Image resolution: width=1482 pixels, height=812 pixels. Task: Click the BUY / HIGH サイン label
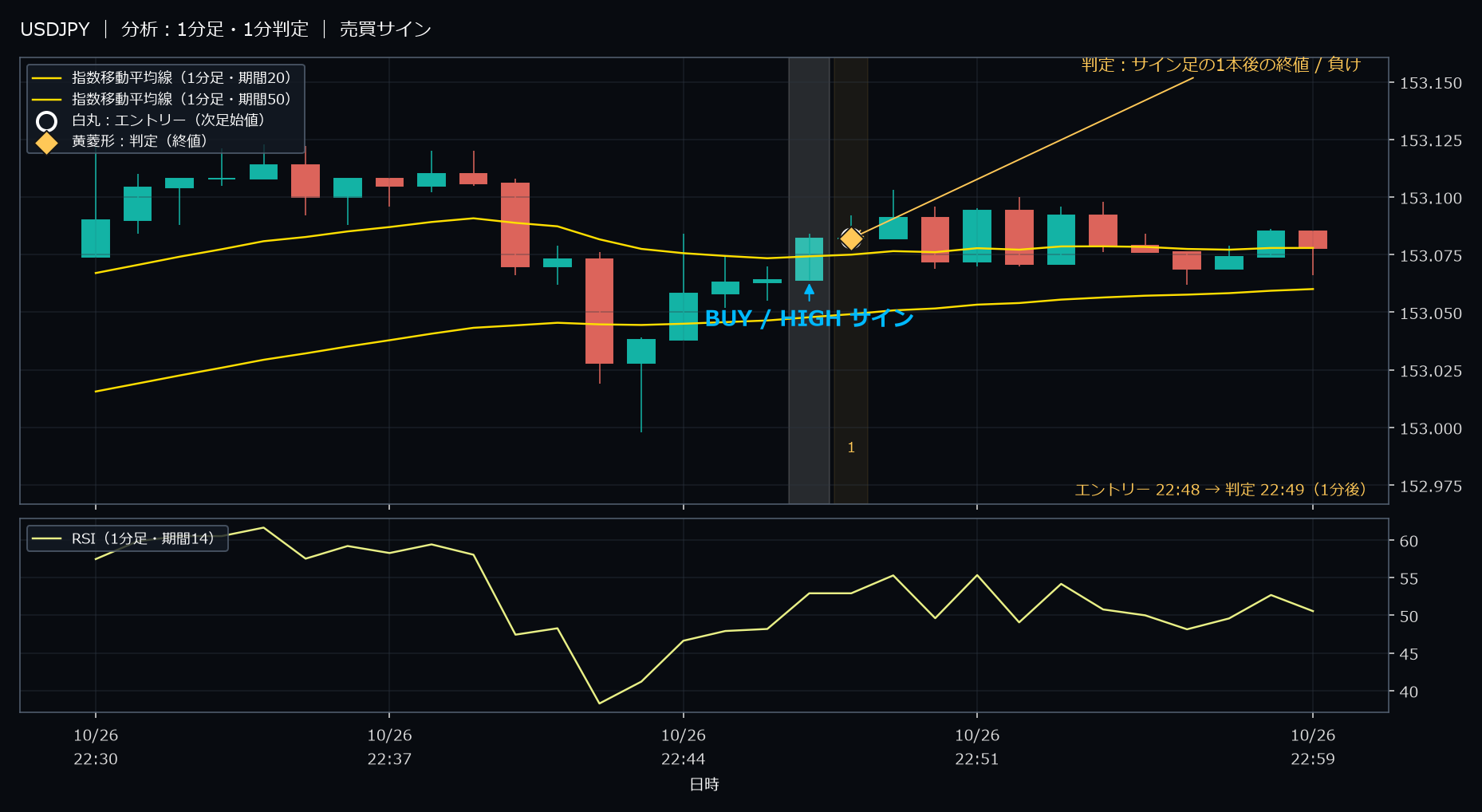(x=809, y=318)
